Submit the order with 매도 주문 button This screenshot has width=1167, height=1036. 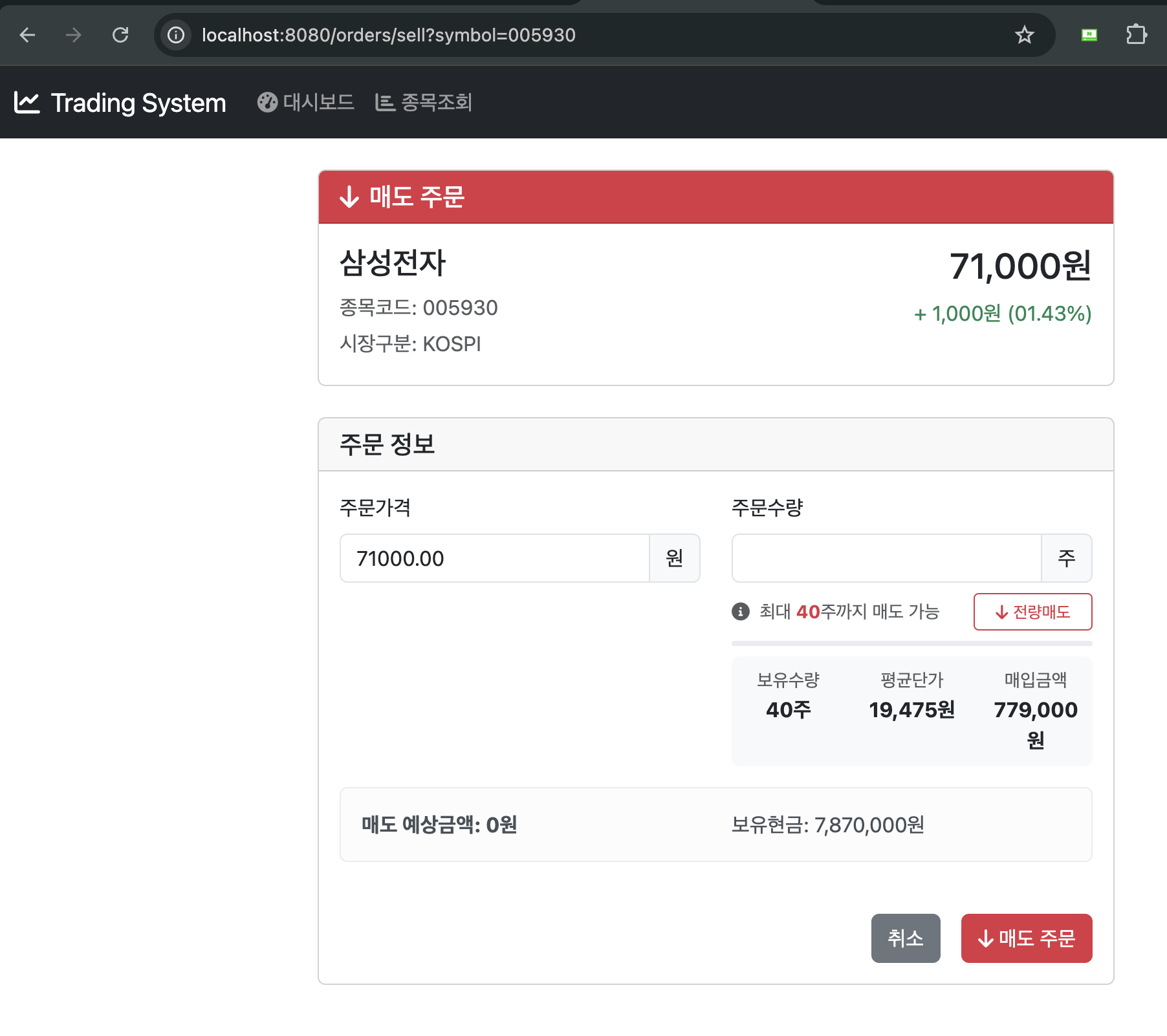[x=1026, y=938]
